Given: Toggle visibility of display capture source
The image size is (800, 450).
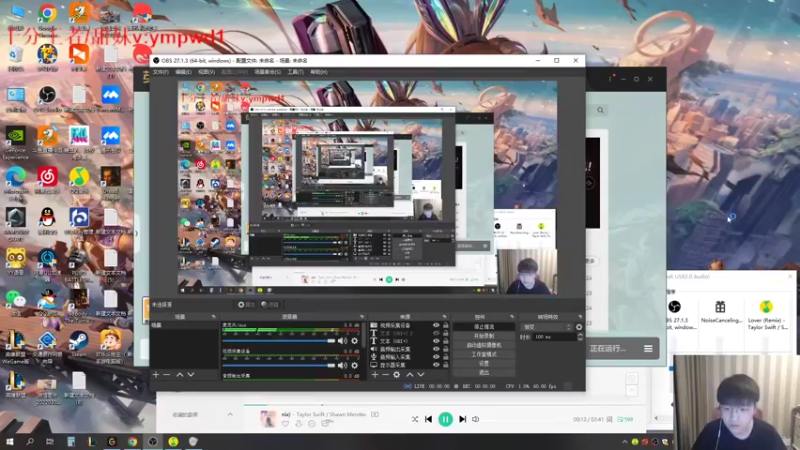Looking at the screenshot, I should point(436,365).
